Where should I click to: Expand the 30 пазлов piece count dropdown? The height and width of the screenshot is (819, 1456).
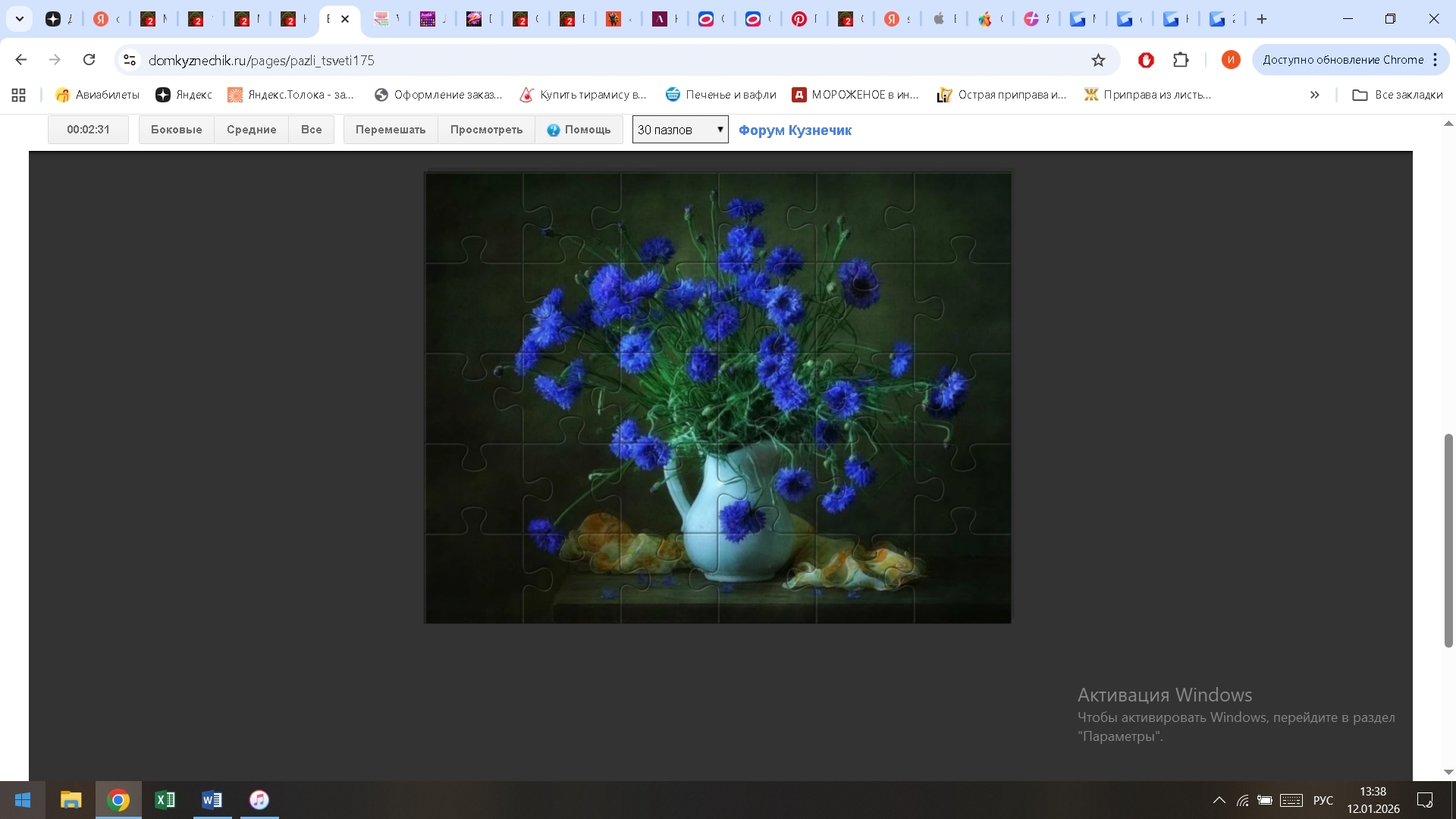click(x=680, y=130)
